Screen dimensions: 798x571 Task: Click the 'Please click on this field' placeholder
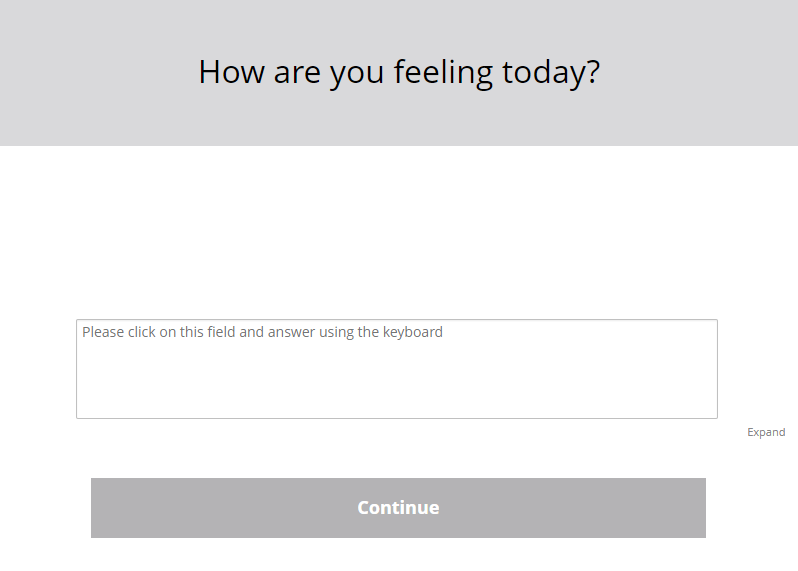tap(262, 332)
